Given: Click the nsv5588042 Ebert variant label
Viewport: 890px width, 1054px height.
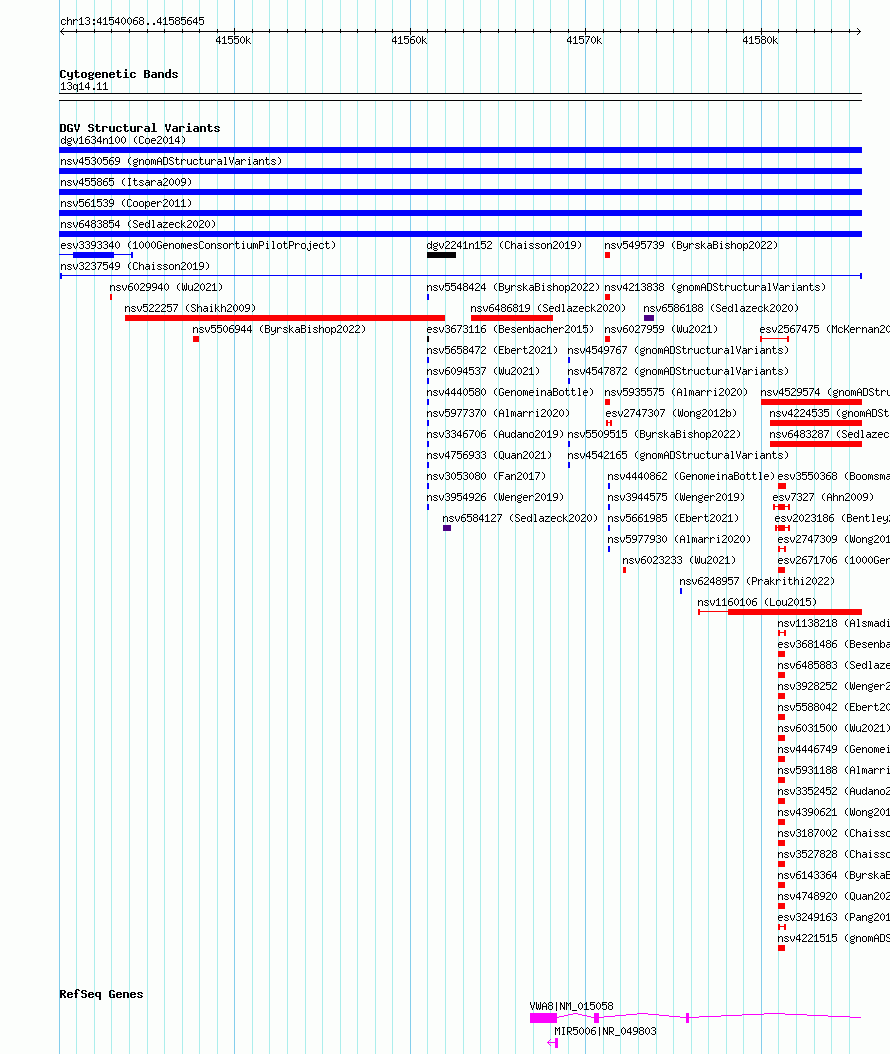Looking at the screenshot, I should coord(834,707).
